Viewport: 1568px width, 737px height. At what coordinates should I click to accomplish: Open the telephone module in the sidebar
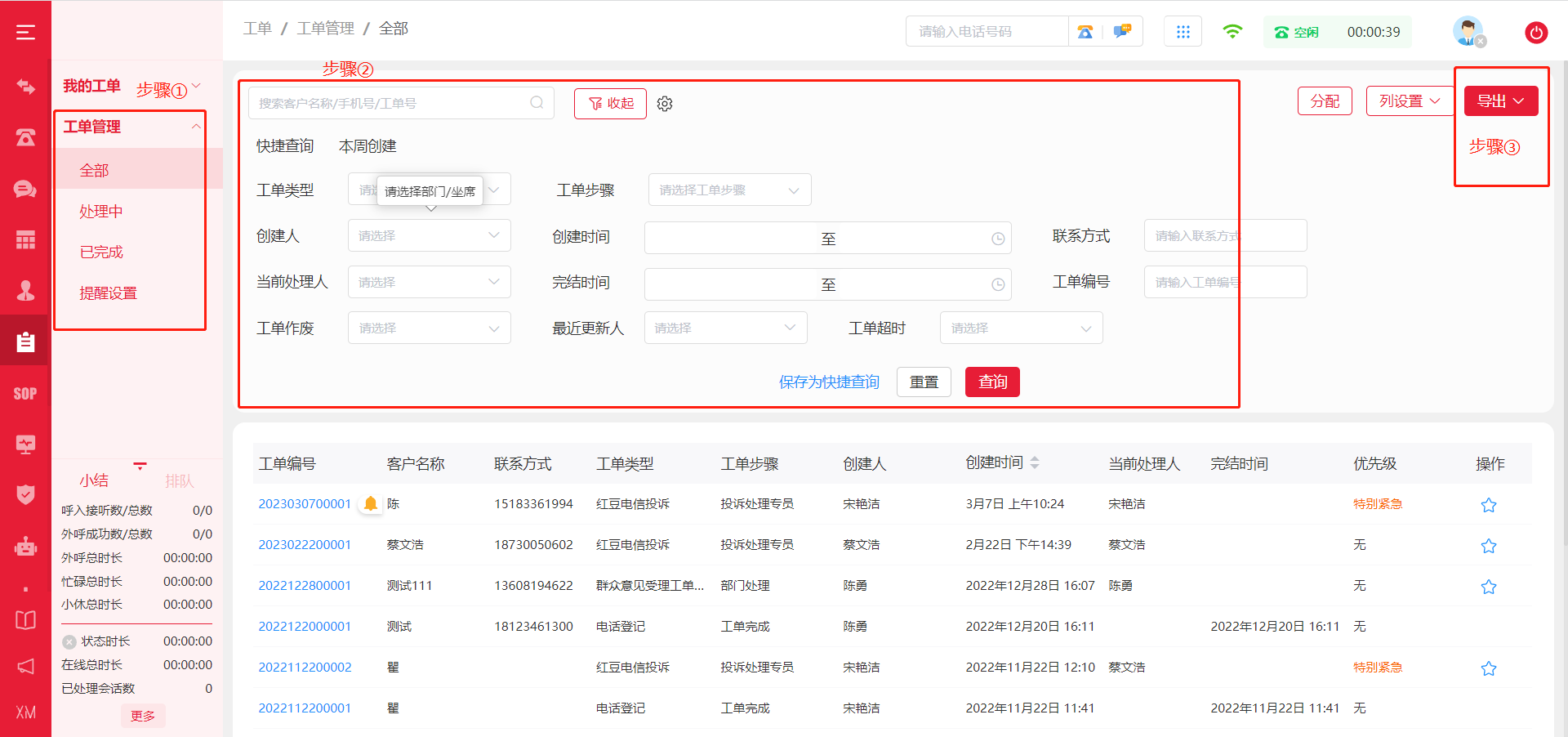click(25, 137)
